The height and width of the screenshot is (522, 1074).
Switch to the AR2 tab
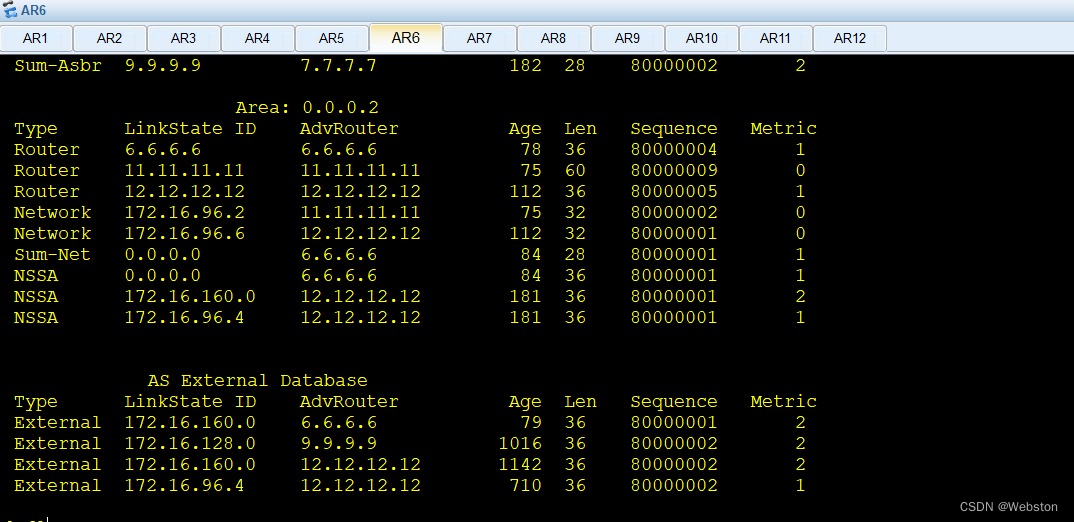110,38
